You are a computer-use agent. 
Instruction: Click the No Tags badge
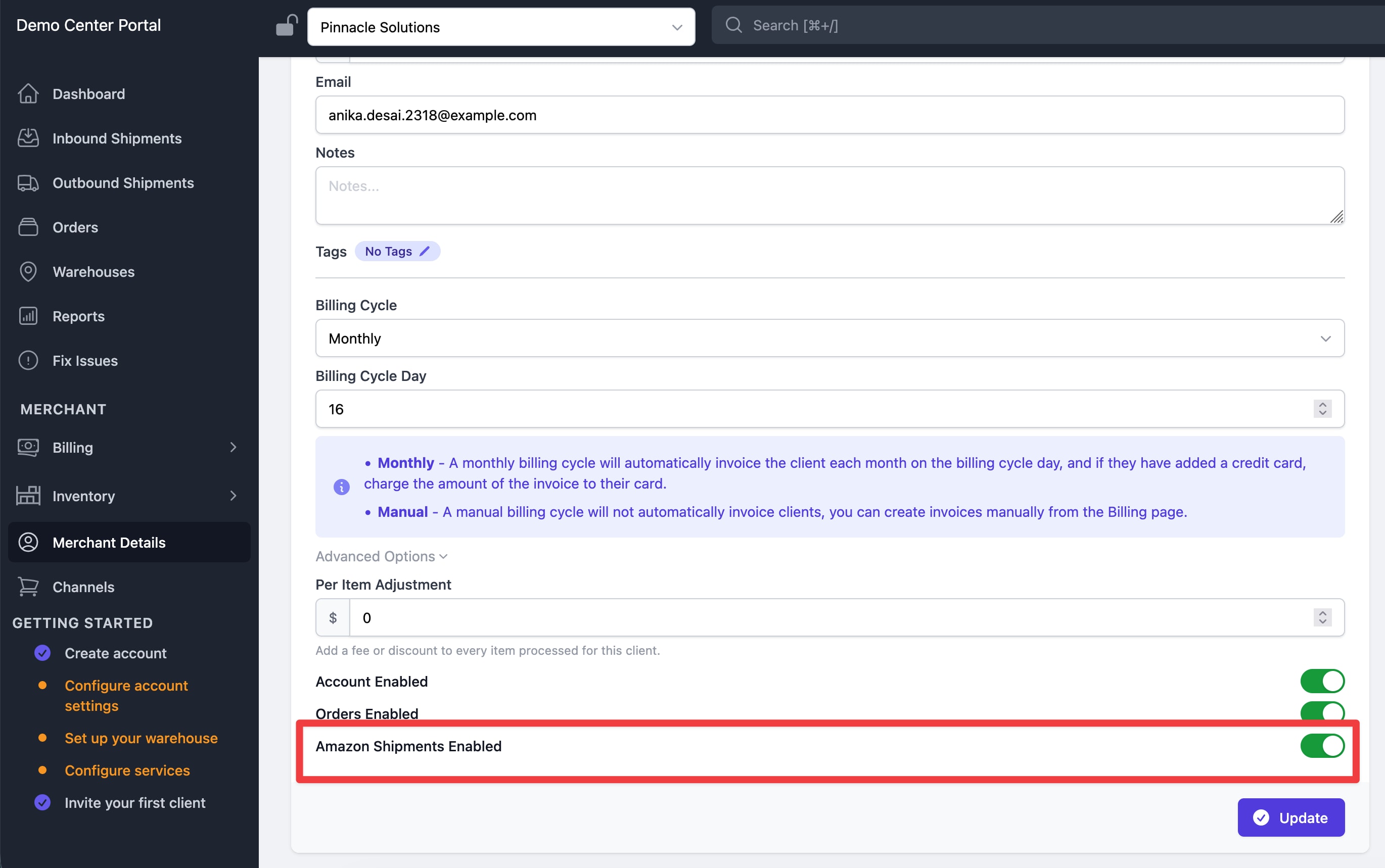(397, 251)
